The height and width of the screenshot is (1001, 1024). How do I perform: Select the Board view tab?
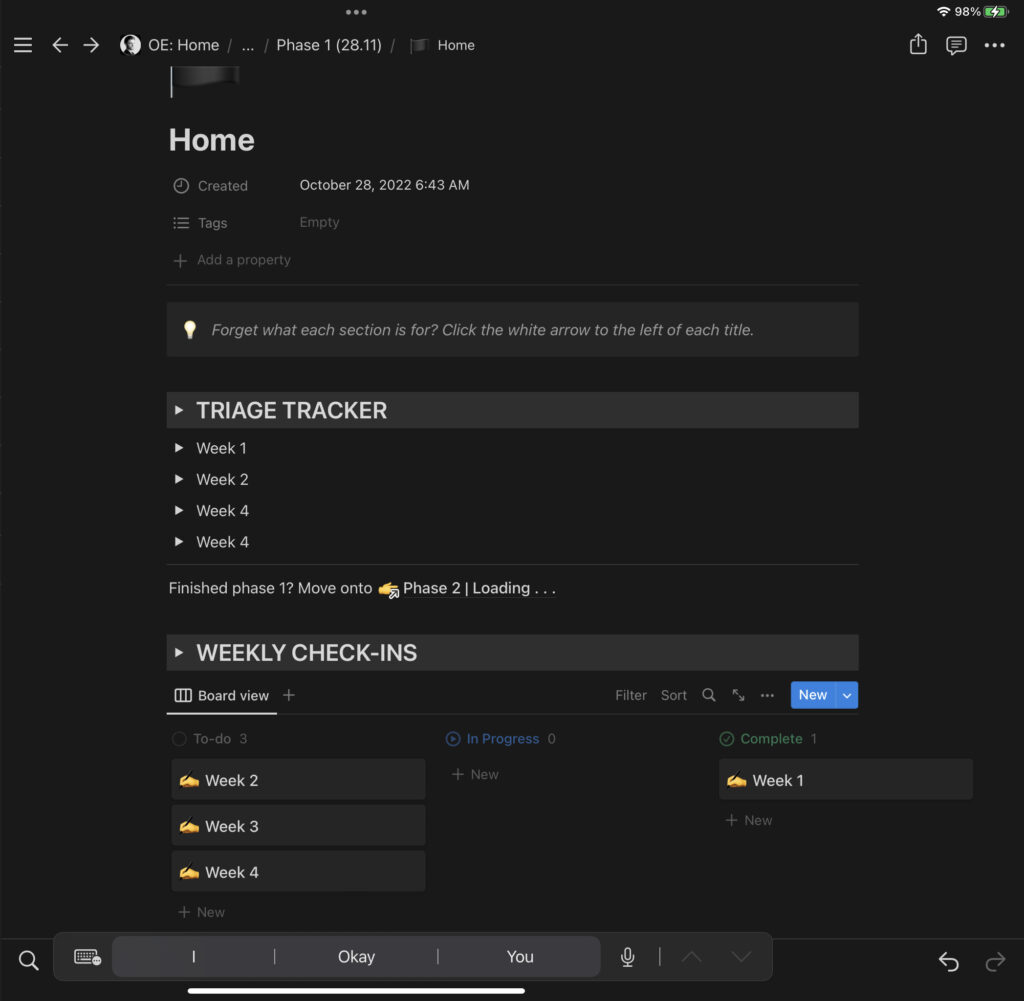pos(222,695)
